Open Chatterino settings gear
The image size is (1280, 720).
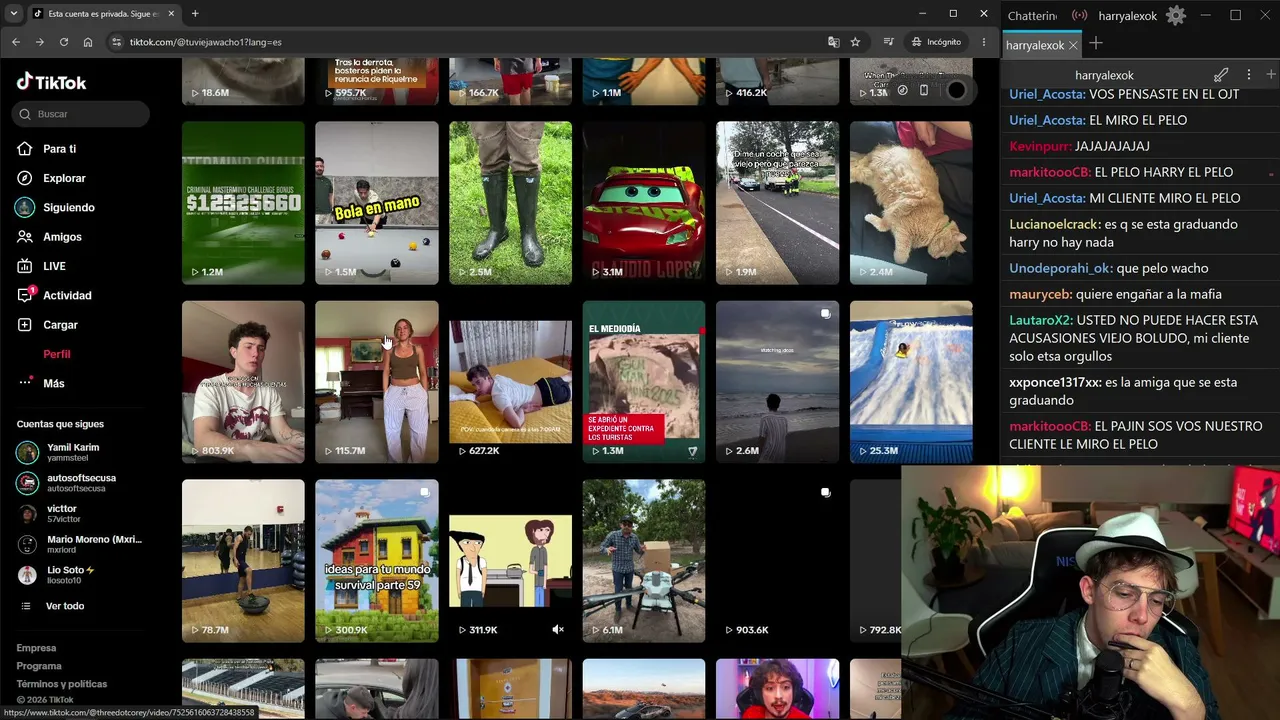click(x=1176, y=16)
